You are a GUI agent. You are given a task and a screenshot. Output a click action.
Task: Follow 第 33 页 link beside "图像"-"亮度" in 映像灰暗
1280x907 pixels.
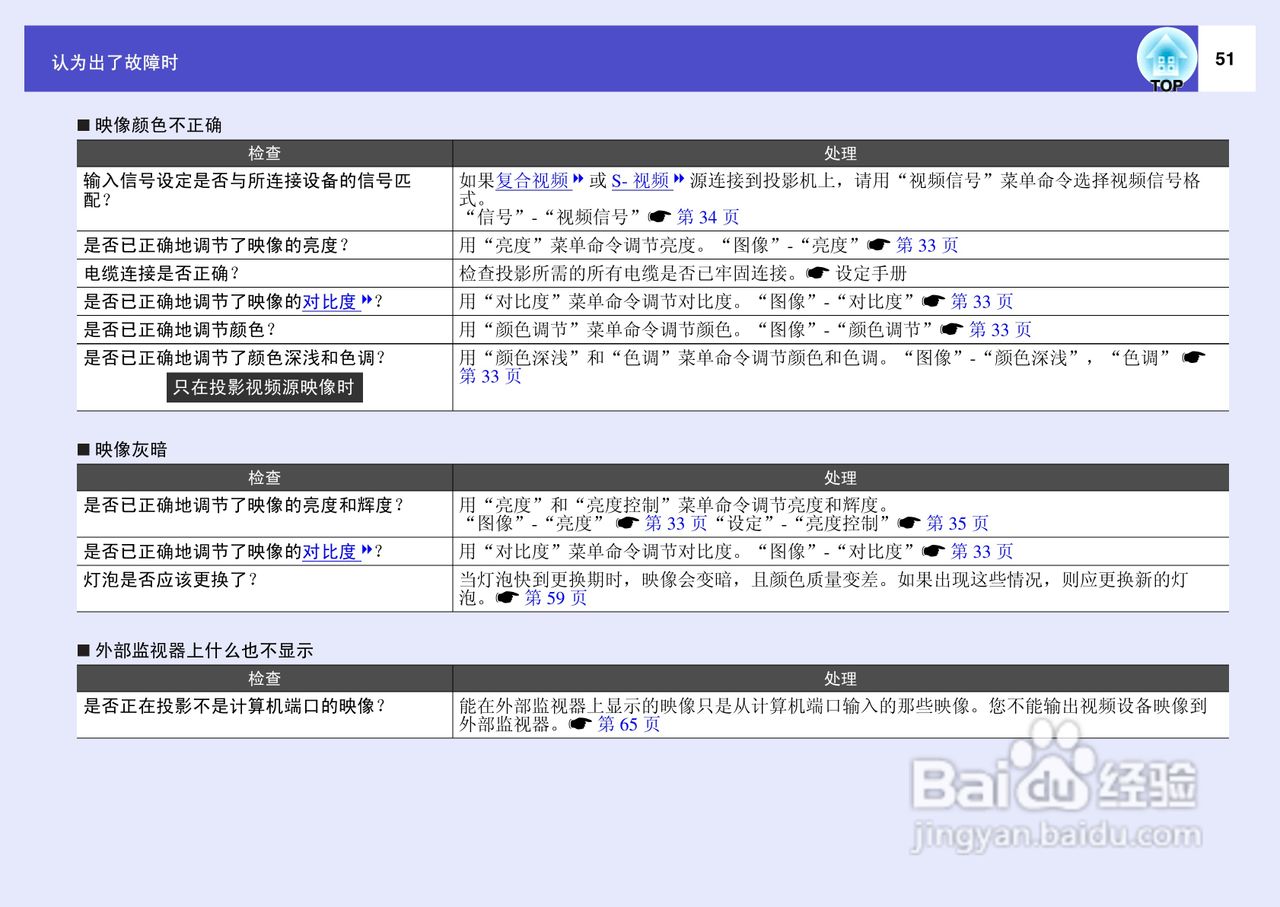676,523
